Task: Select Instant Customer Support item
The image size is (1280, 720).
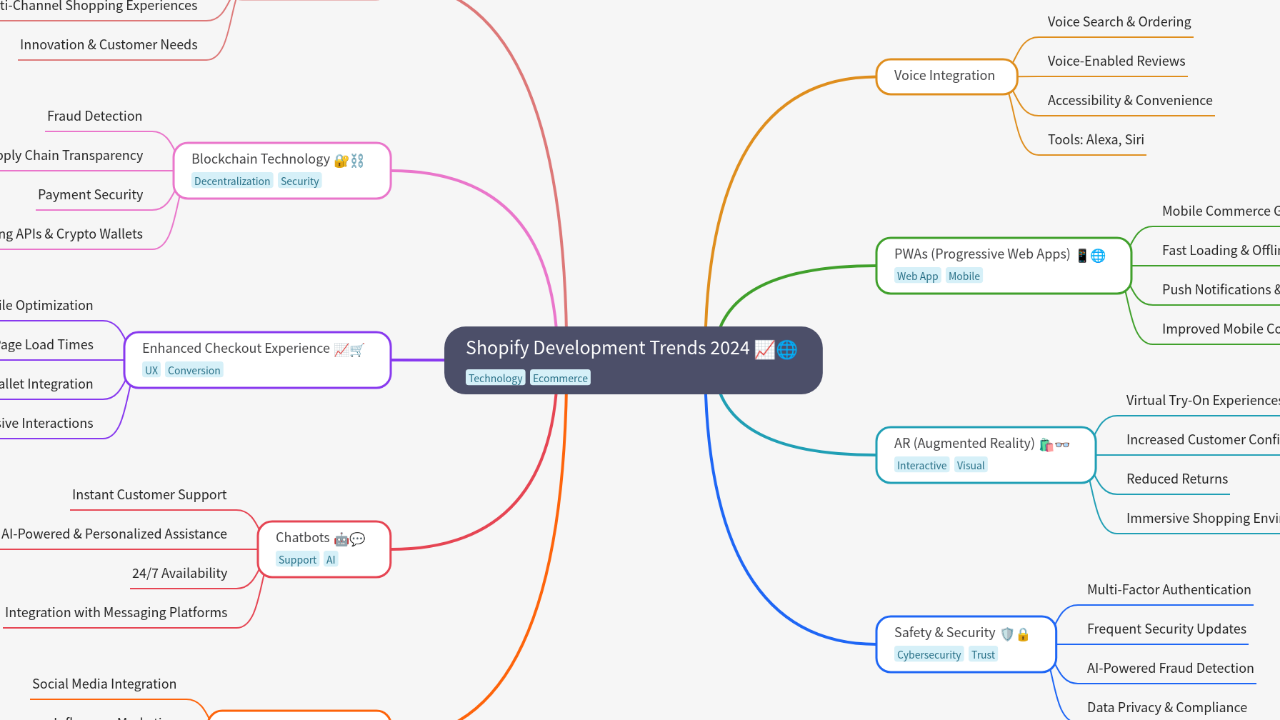Action: tap(149, 495)
